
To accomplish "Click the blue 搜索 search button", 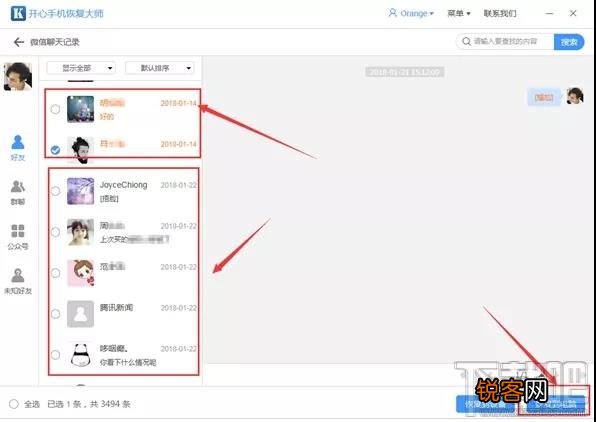I will click(569, 42).
